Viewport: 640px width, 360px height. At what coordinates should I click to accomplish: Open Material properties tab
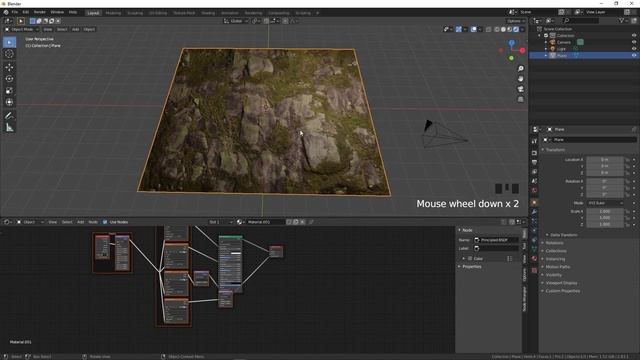click(534, 259)
